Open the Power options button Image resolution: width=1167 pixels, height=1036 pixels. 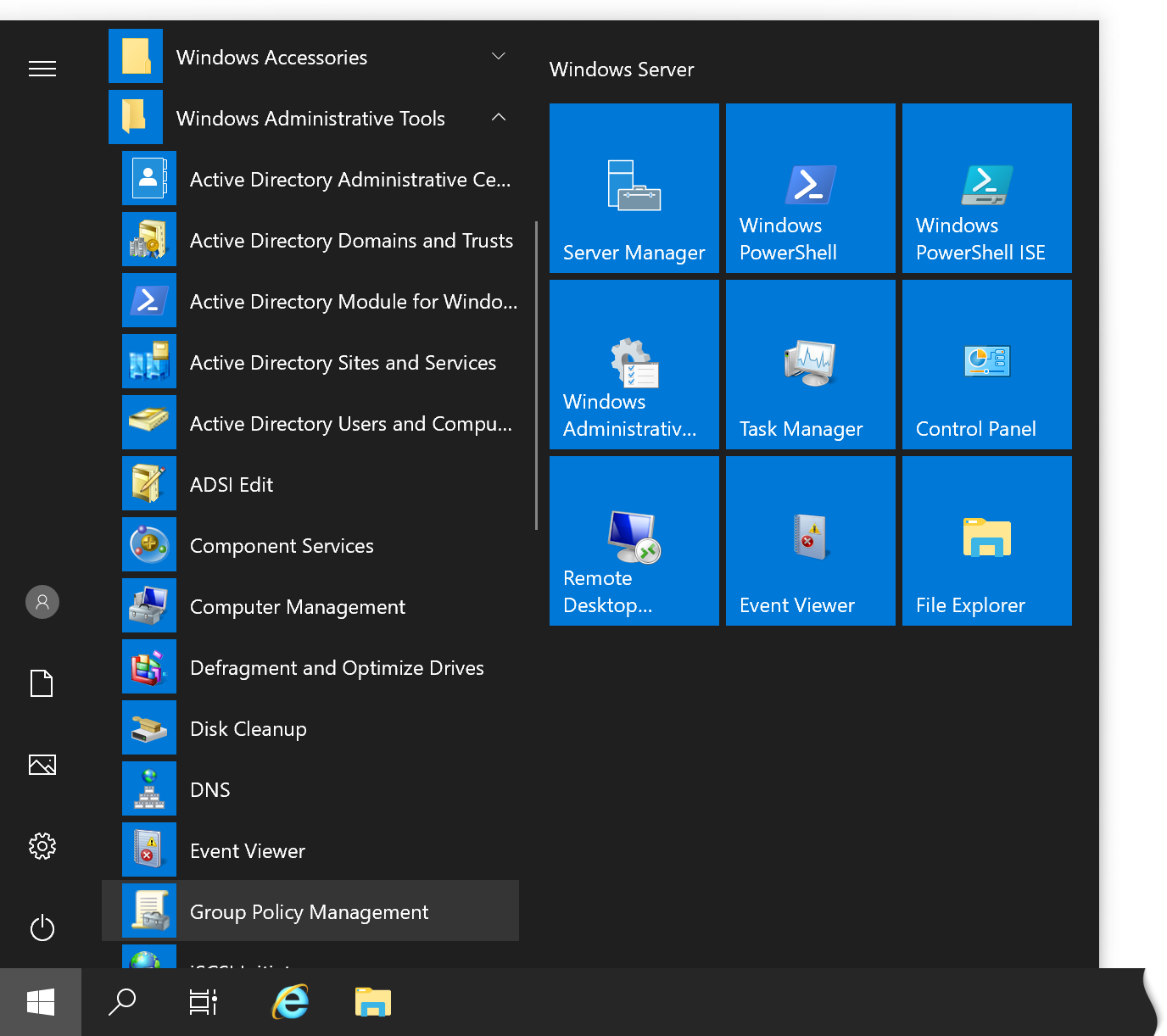point(42,927)
